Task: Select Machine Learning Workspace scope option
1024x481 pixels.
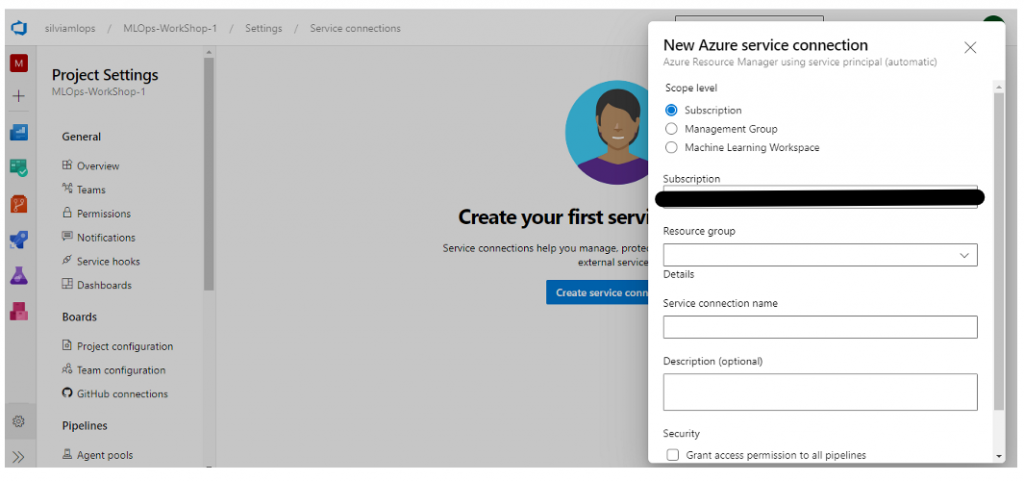Action: click(671, 147)
